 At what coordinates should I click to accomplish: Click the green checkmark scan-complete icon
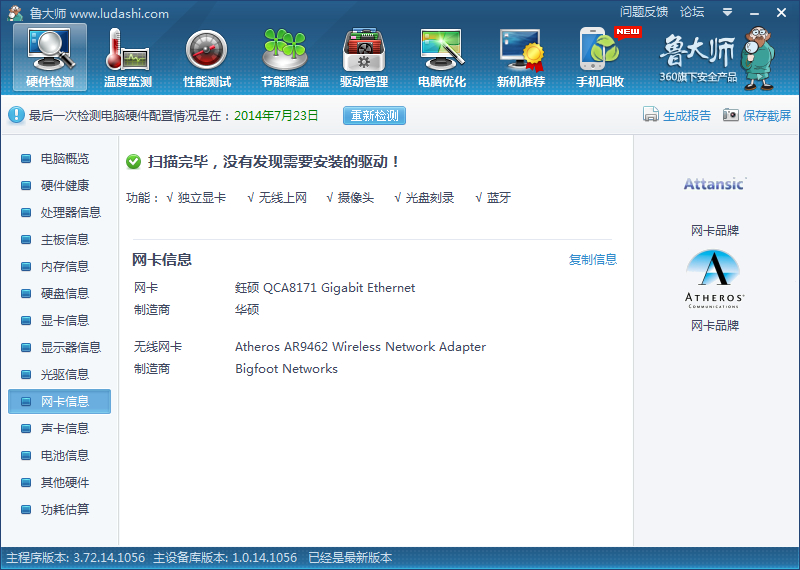point(133,162)
